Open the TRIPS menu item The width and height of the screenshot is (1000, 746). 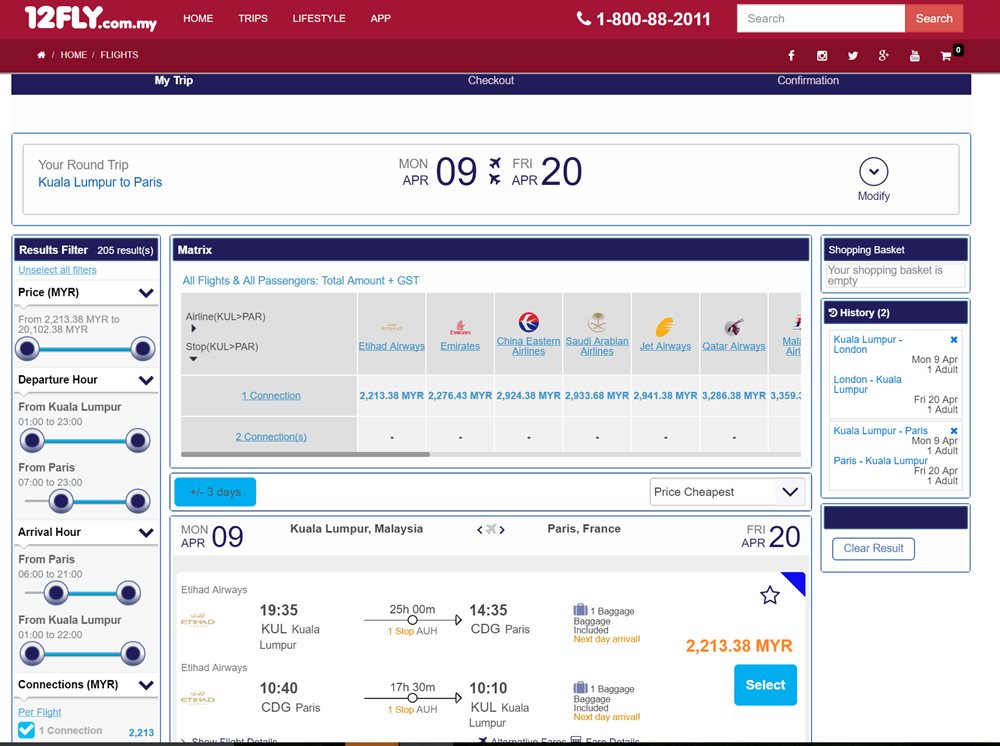(x=253, y=18)
